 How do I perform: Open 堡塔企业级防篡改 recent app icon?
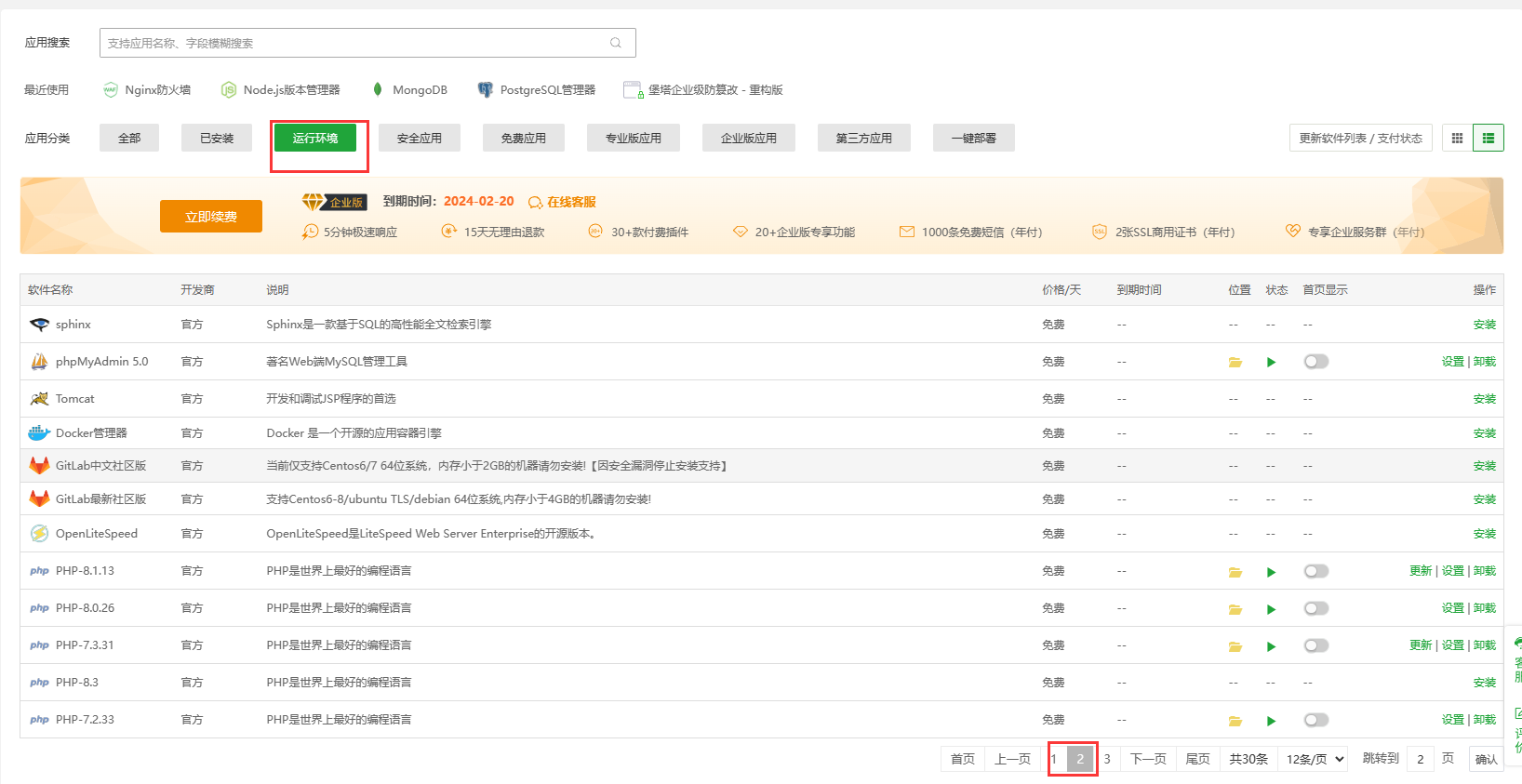(x=633, y=90)
